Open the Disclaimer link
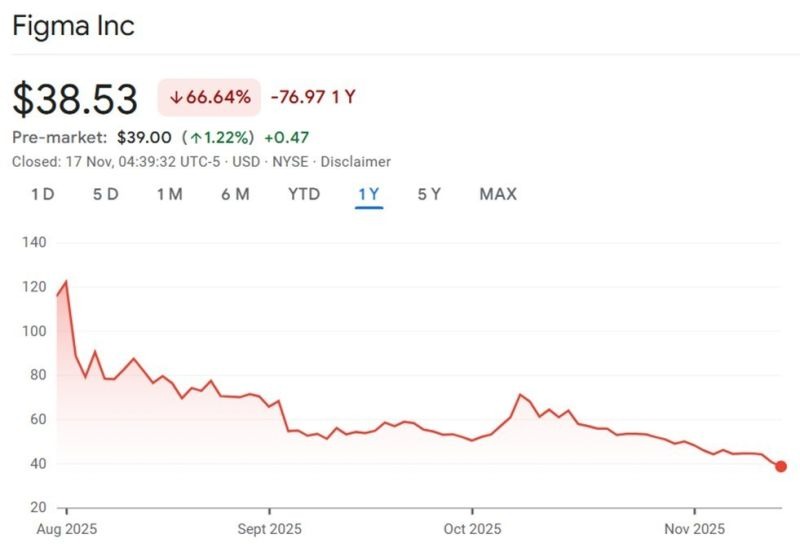800x556 pixels. pyautogui.click(x=356, y=161)
